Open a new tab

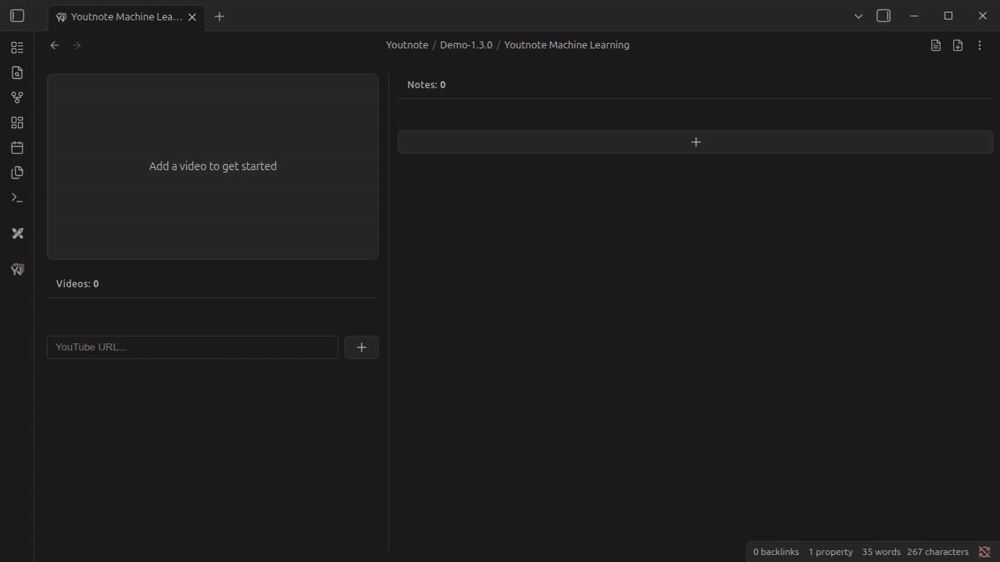click(219, 17)
